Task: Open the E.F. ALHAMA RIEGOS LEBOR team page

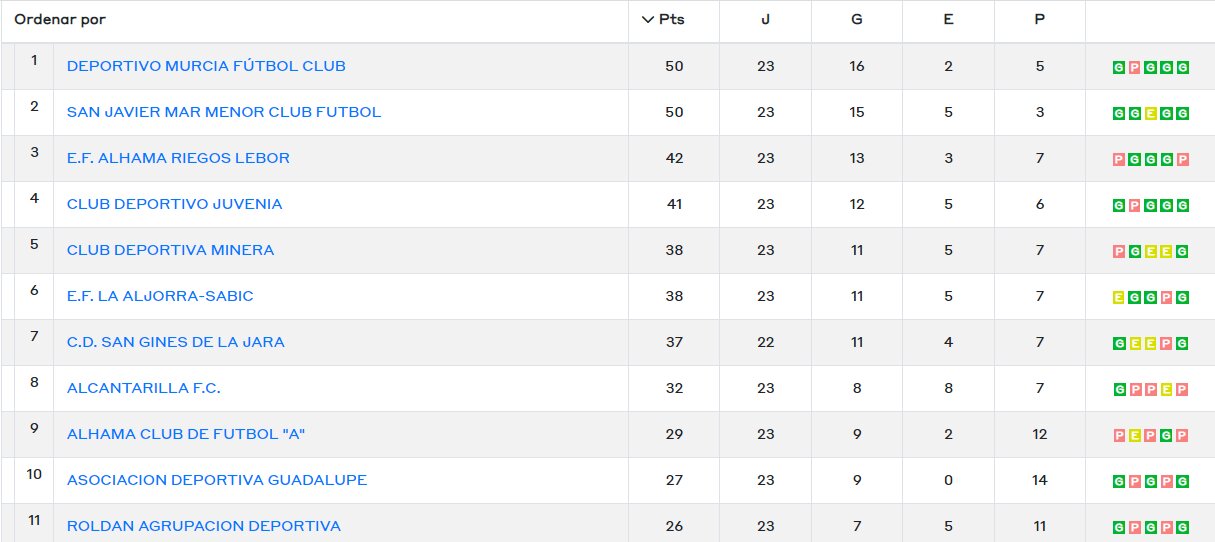Action: [x=178, y=158]
